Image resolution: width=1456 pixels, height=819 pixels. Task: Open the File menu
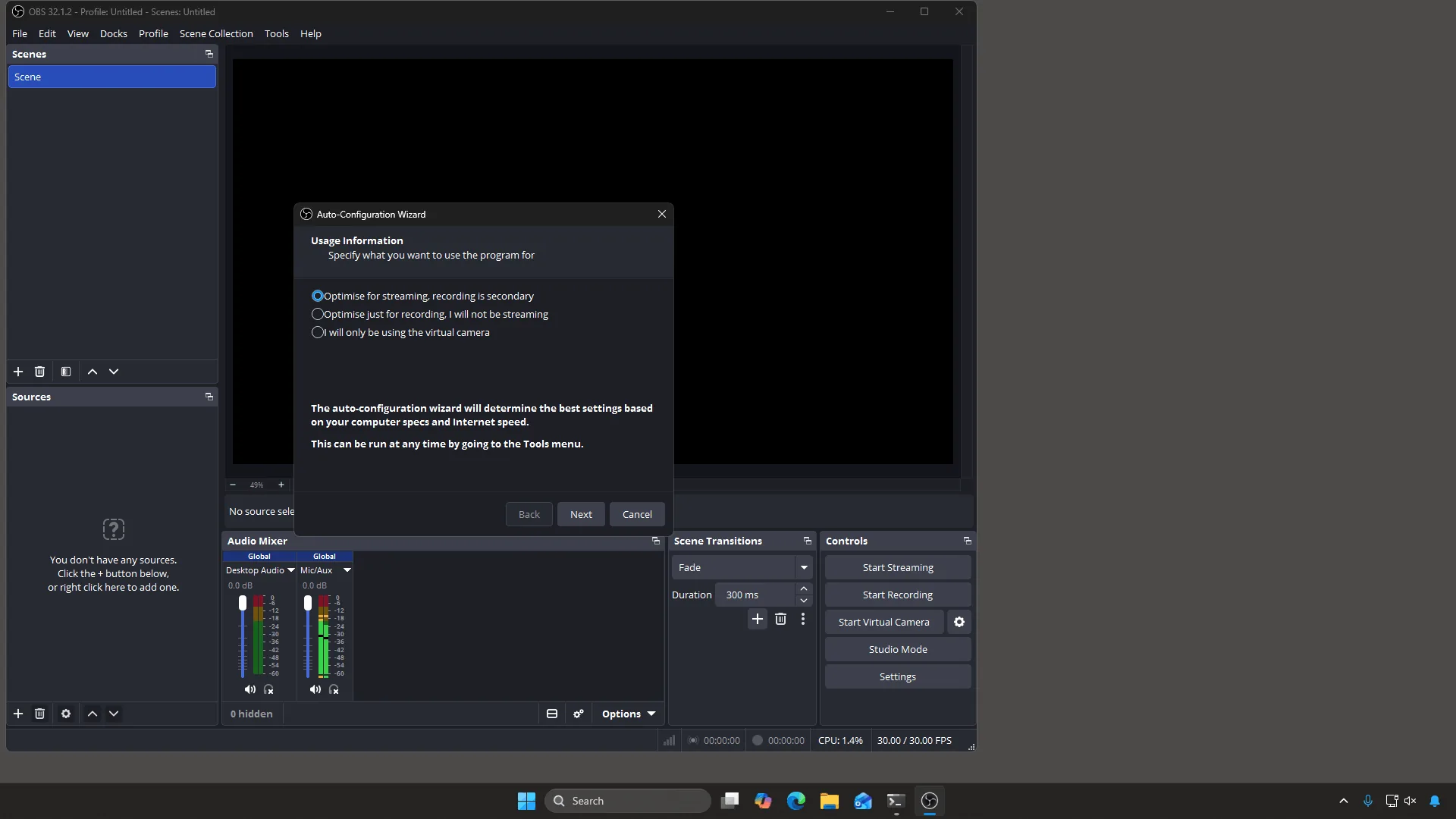point(20,33)
